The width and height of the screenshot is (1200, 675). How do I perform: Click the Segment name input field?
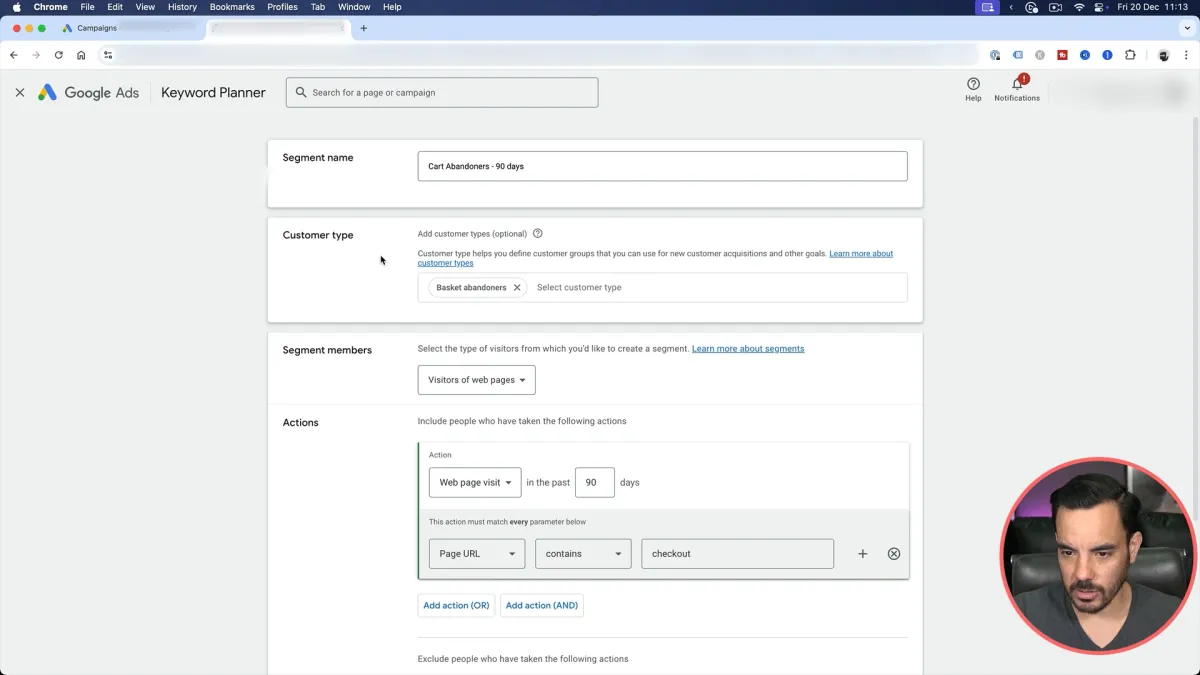click(662, 166)
